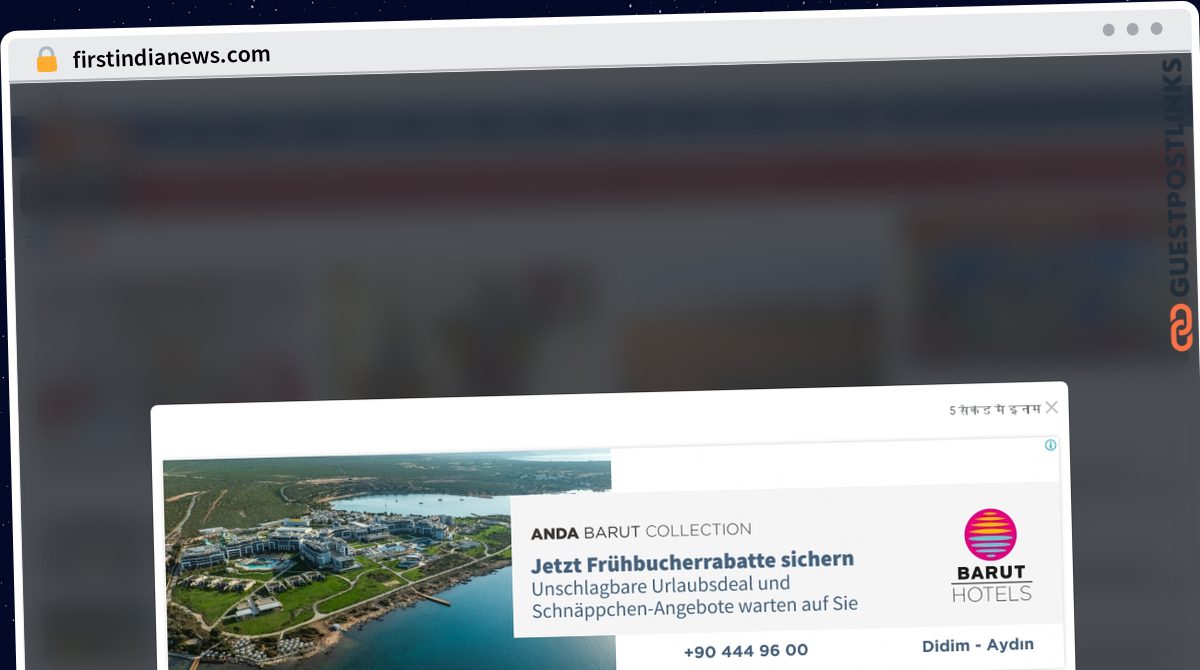This screenshot has width=1200, height=670.
Task: Click the phone number +90 444 96 00
Action: pos(746,650)
